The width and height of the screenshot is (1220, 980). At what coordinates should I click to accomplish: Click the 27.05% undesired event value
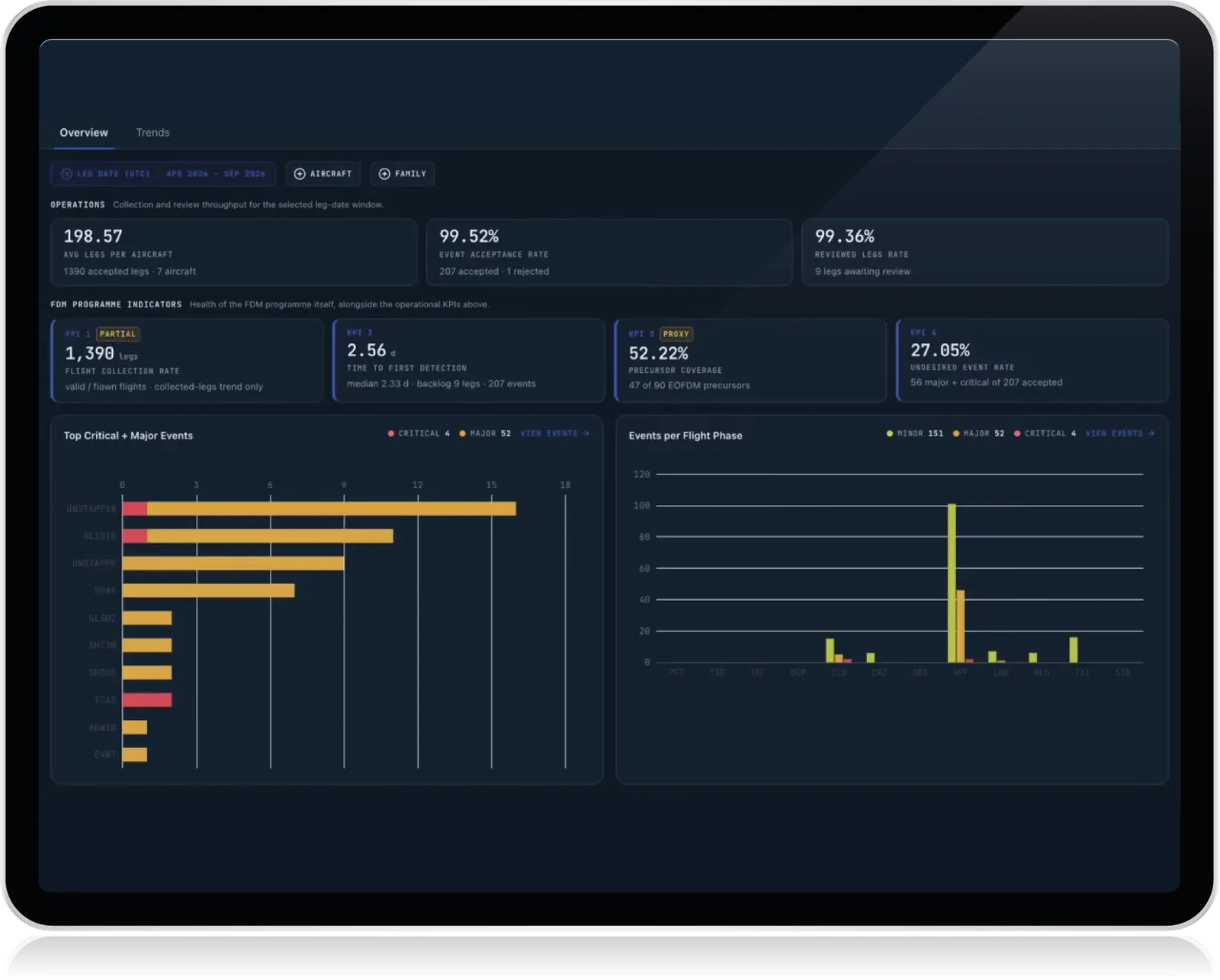[x=940, y=350]
